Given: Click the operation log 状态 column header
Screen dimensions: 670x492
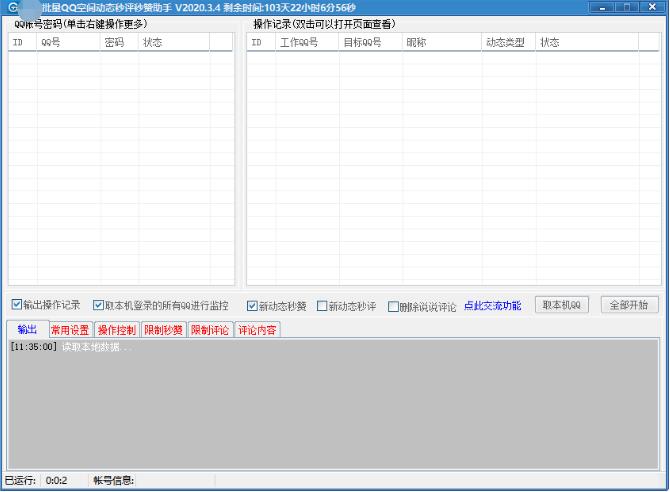Looking at the screenshot, I should coord(587,42).
